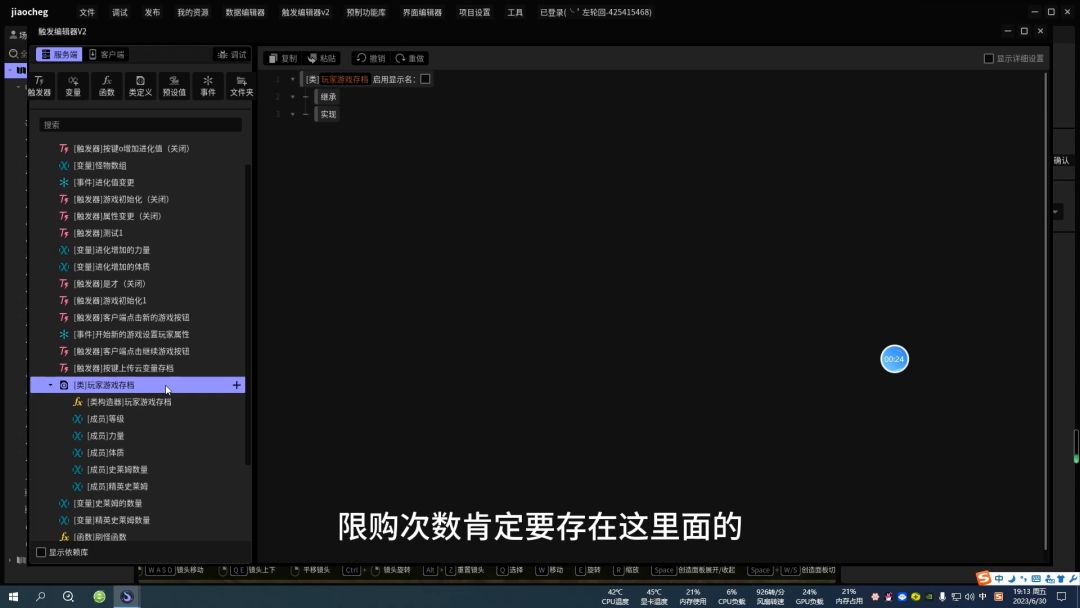
Task: Toggle the 启用显示名 checkbox
Action: [425, 79]
